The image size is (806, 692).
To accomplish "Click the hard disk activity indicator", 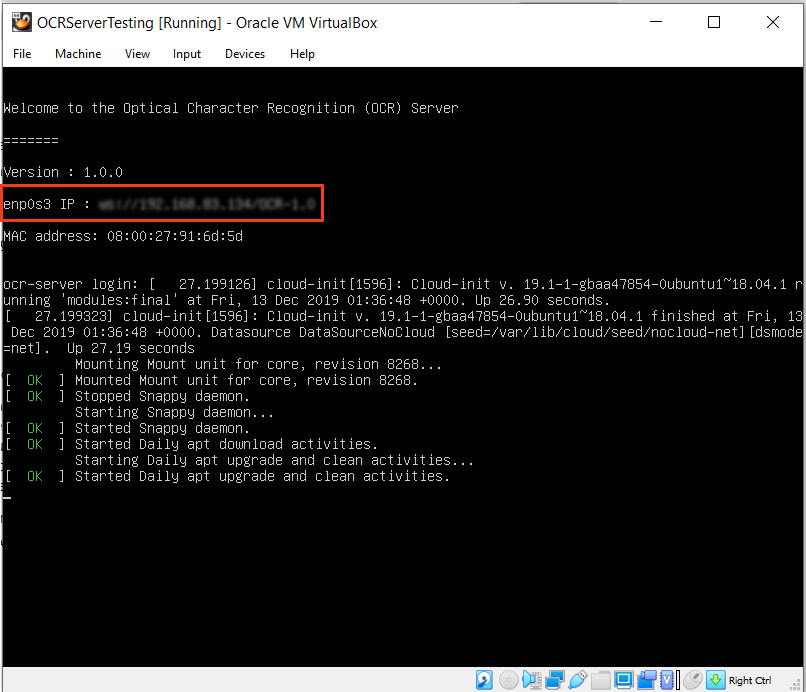I will [x=484, y=680].
